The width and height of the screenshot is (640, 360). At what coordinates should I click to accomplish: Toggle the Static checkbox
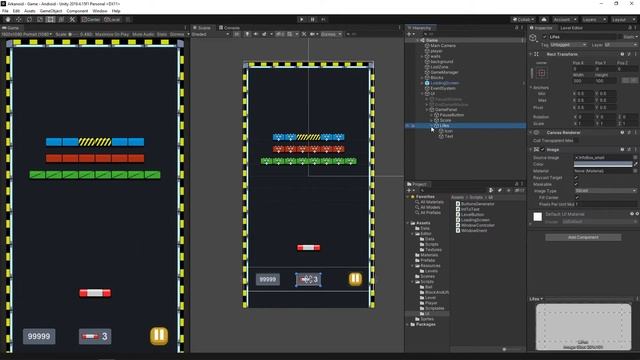(621, 37)
